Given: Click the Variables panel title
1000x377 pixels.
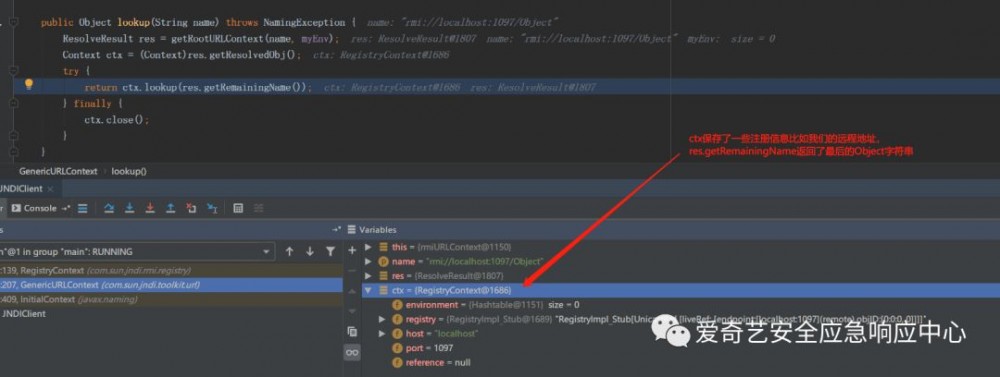Looking at the screenshot, I should pyautogui.click(x=378, y=230).
